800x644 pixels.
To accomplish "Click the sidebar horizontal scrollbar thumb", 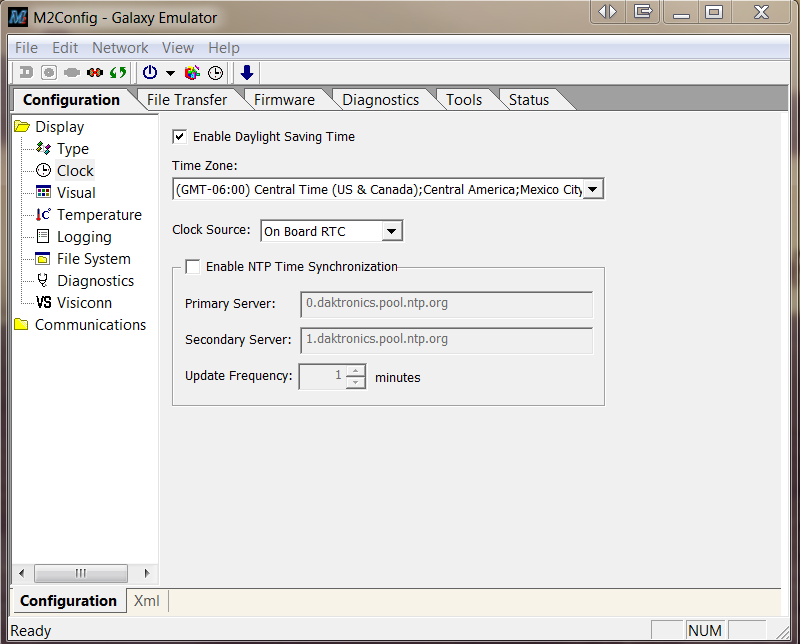I will 80,573.
